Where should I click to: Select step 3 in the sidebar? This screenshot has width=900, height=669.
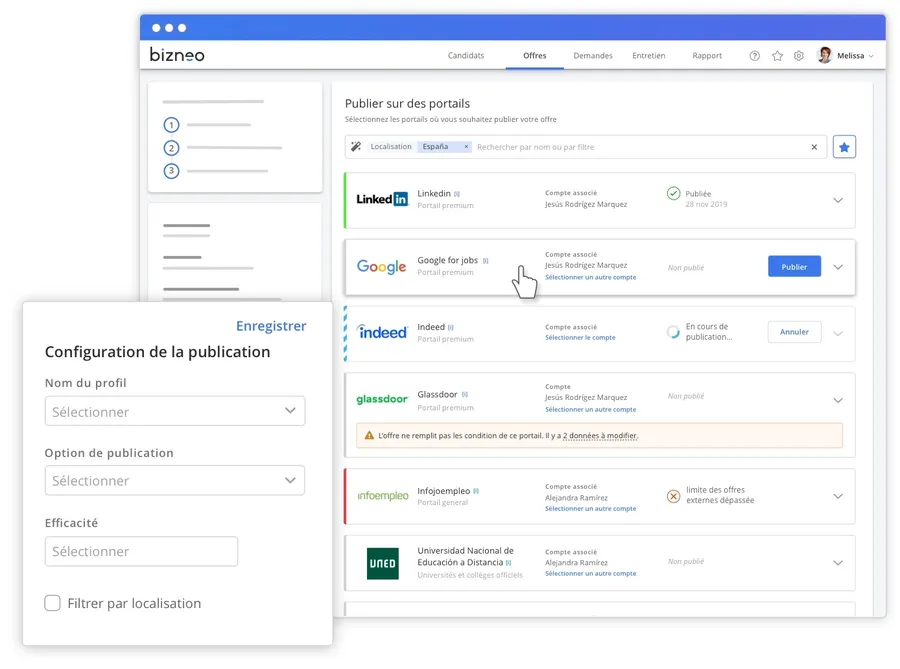coord(171,170)
